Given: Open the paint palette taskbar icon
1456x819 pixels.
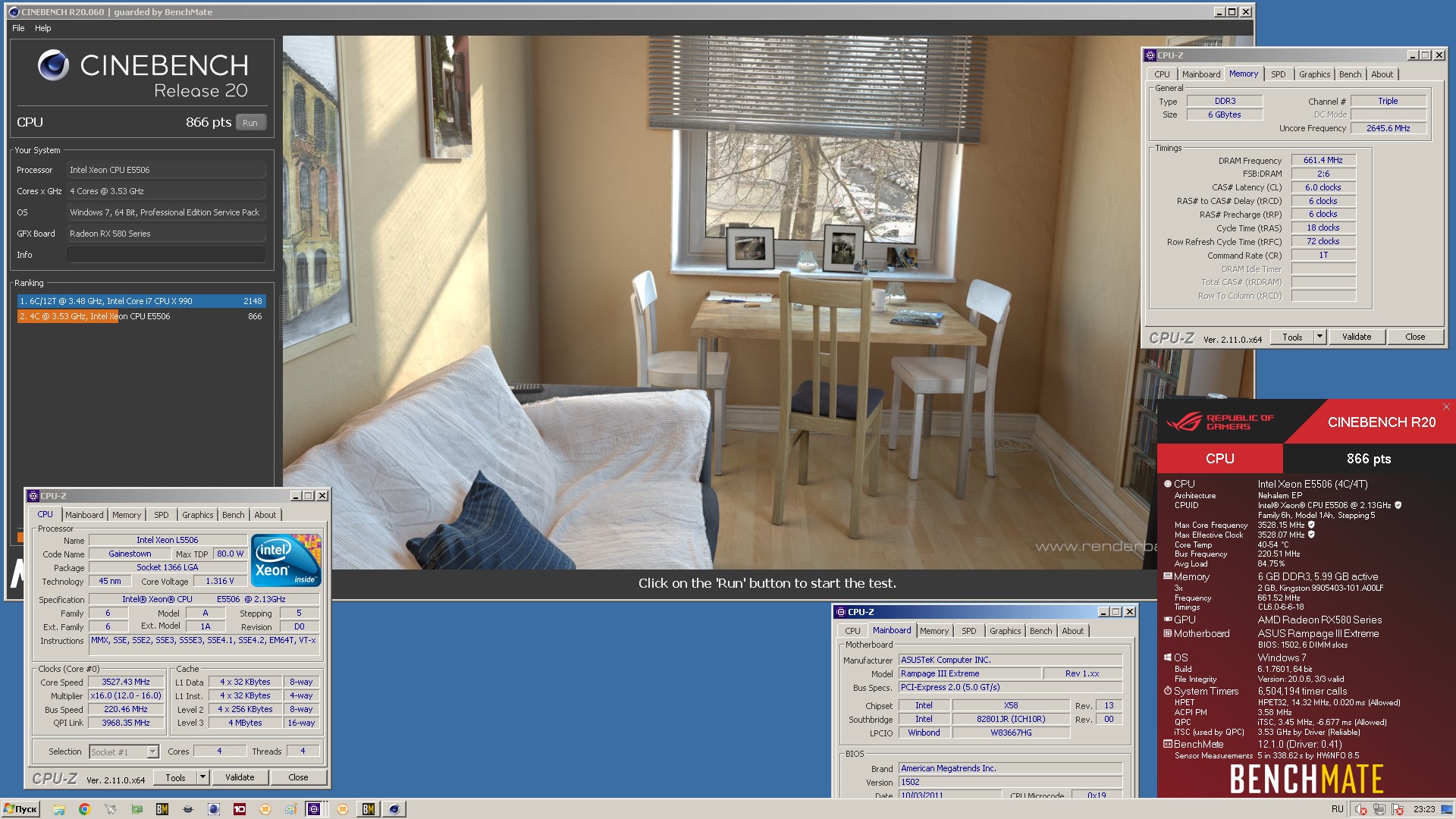Looking at the screenshot, I should coord(290,809).
